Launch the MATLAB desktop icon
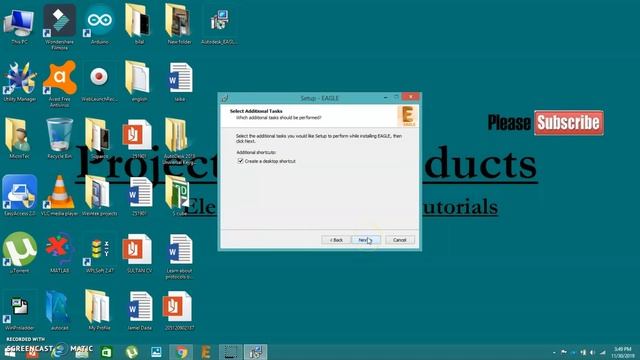 pos(60,252)
